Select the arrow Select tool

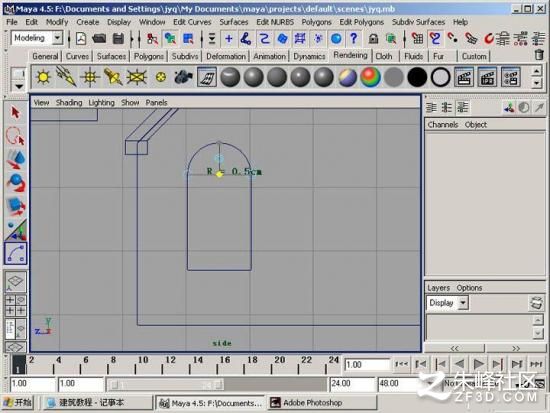tap(15, 113)
